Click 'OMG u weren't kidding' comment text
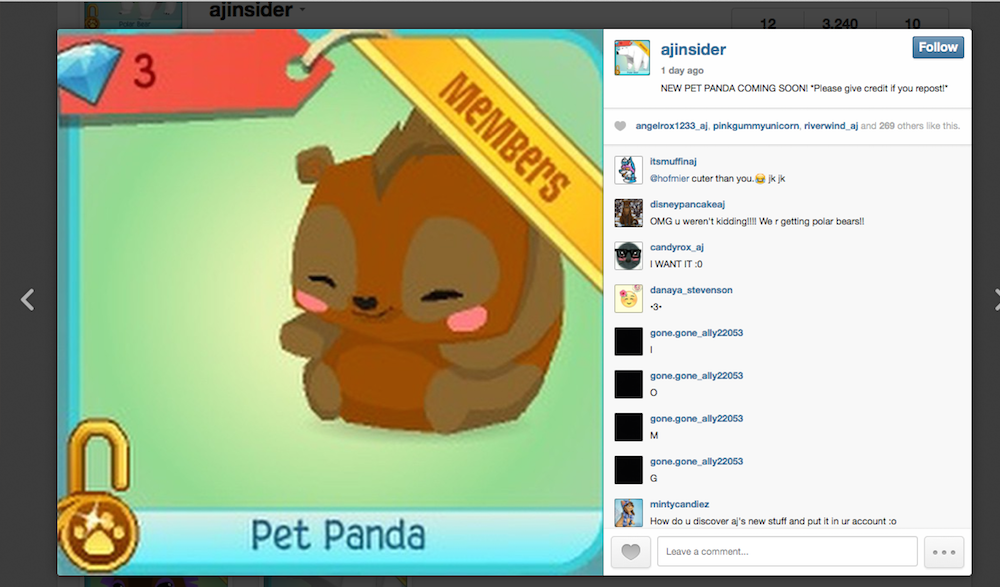 pos(757,221)
